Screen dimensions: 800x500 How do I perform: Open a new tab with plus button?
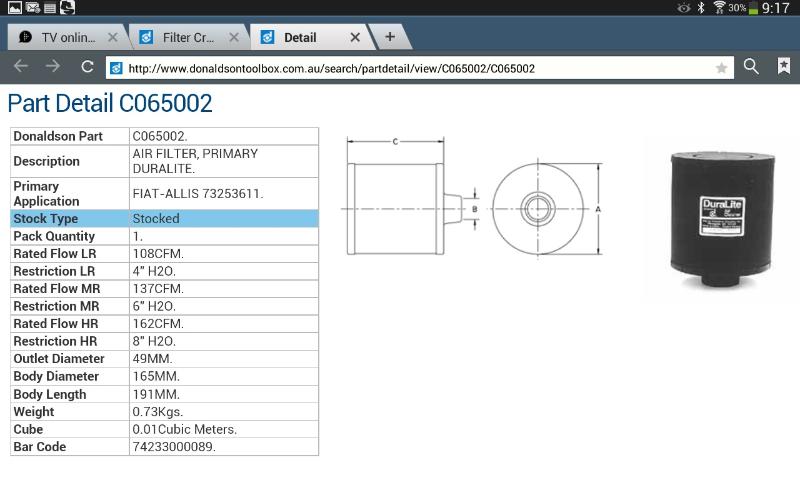point(390,37)
